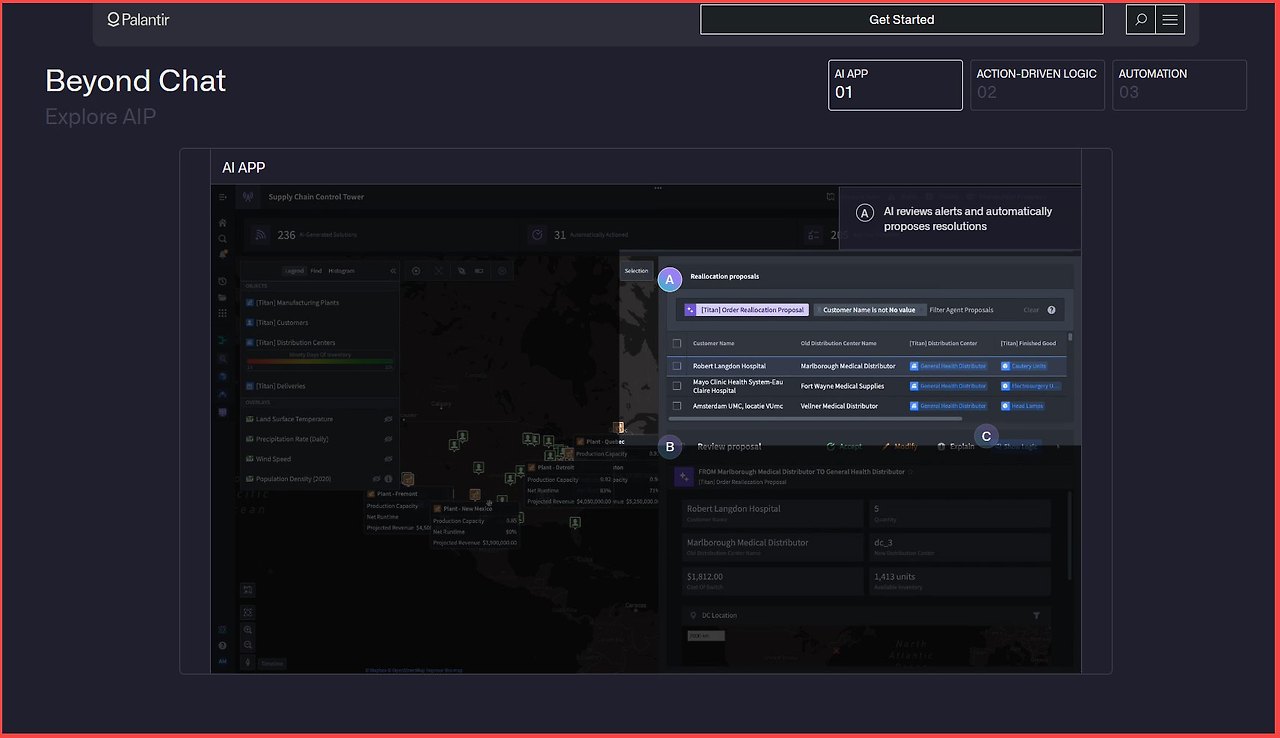
Task: Toggle the Manufacturing Plants layer checkbox
Action: point(250,302)
